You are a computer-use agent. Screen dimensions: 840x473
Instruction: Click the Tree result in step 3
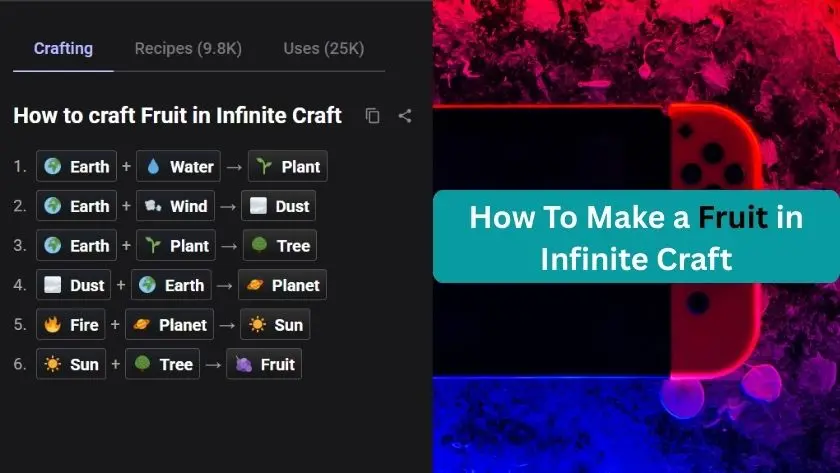pos(280,245)
